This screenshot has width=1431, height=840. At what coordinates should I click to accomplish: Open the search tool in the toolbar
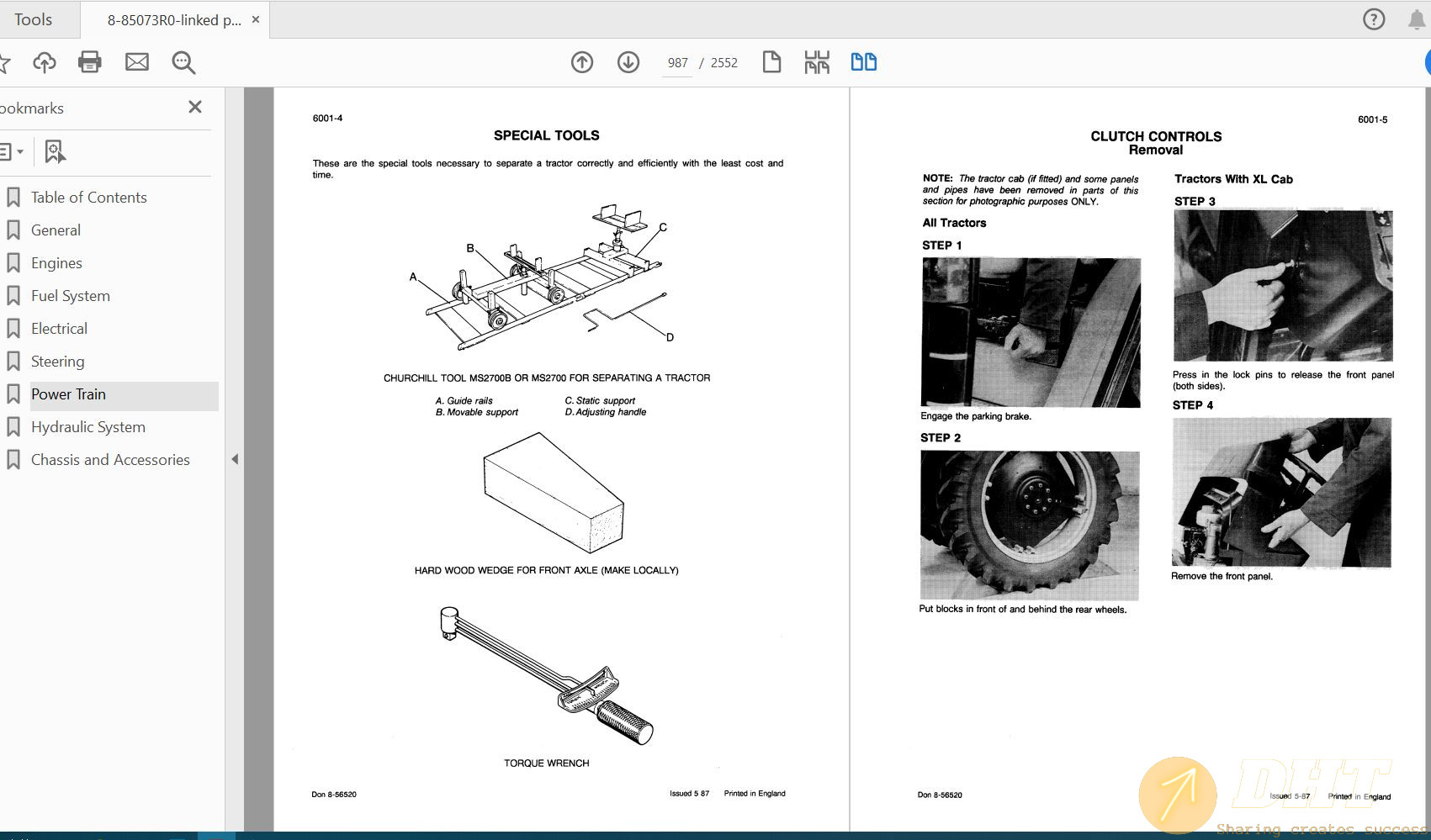(x=183, y=61)
